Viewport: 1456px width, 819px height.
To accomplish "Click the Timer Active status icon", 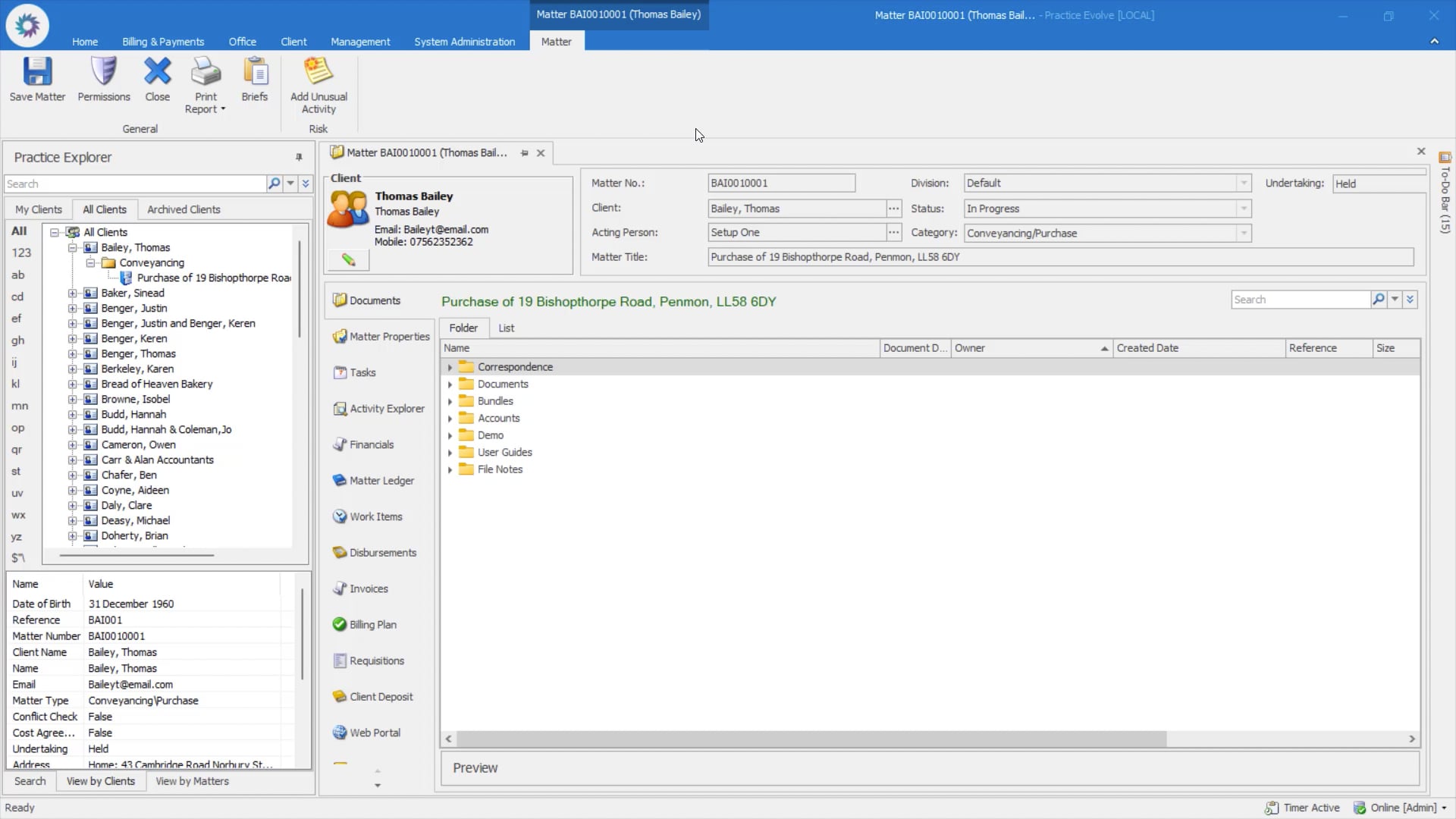I will [1272, 808].
